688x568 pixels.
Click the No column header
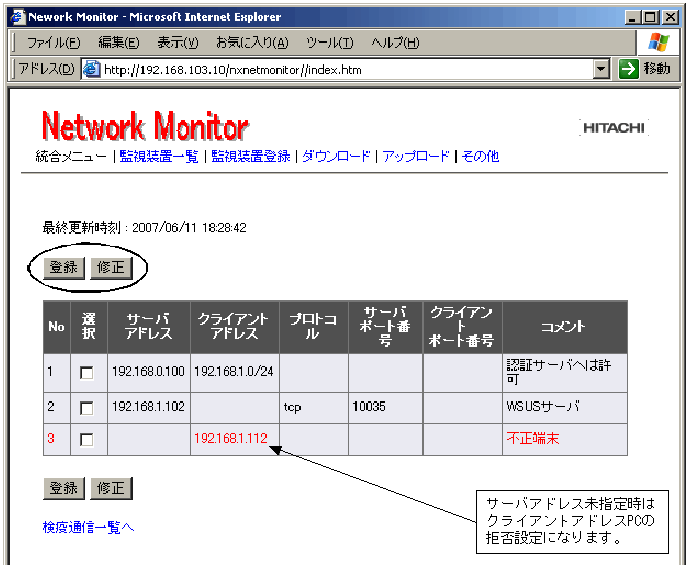(57, 326)
